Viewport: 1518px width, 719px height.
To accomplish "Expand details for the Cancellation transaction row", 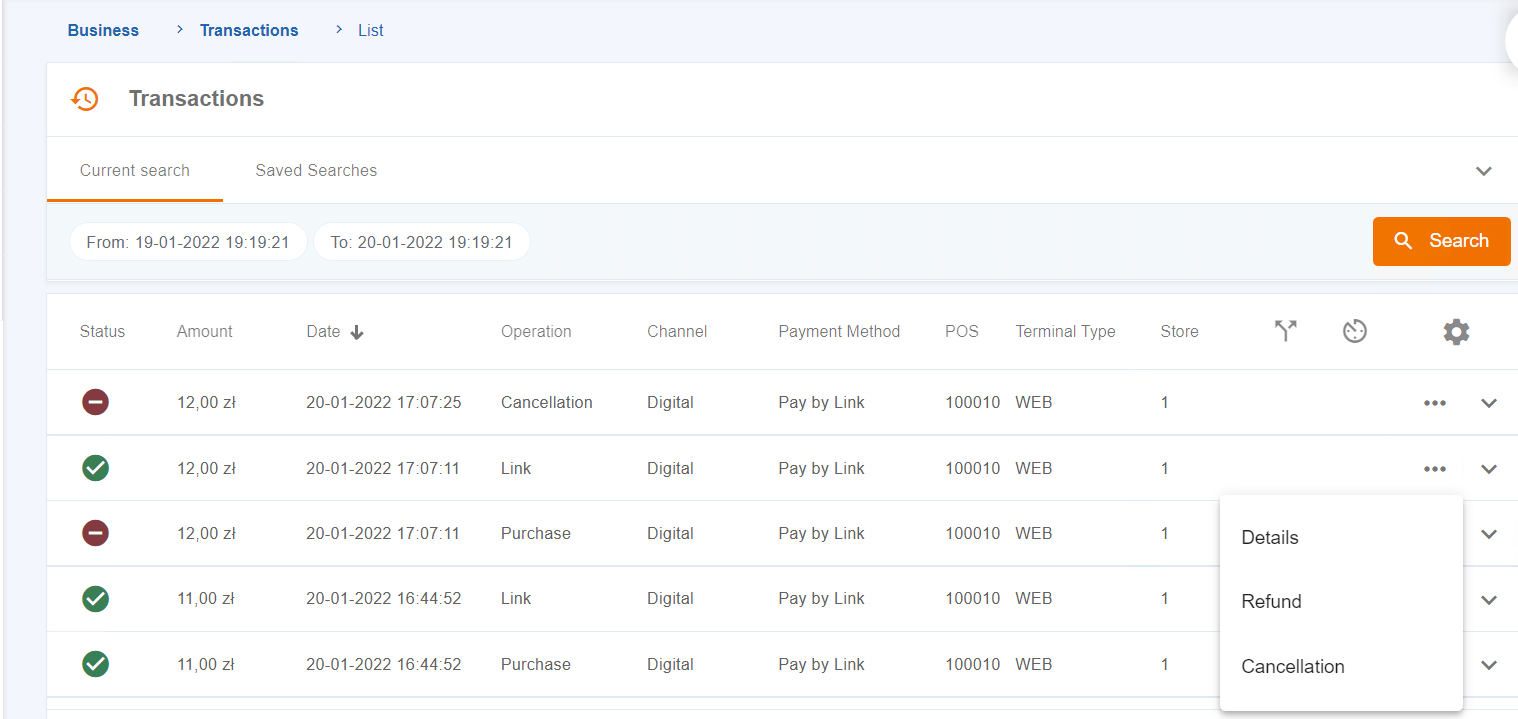I will [x=1489, y=402].
